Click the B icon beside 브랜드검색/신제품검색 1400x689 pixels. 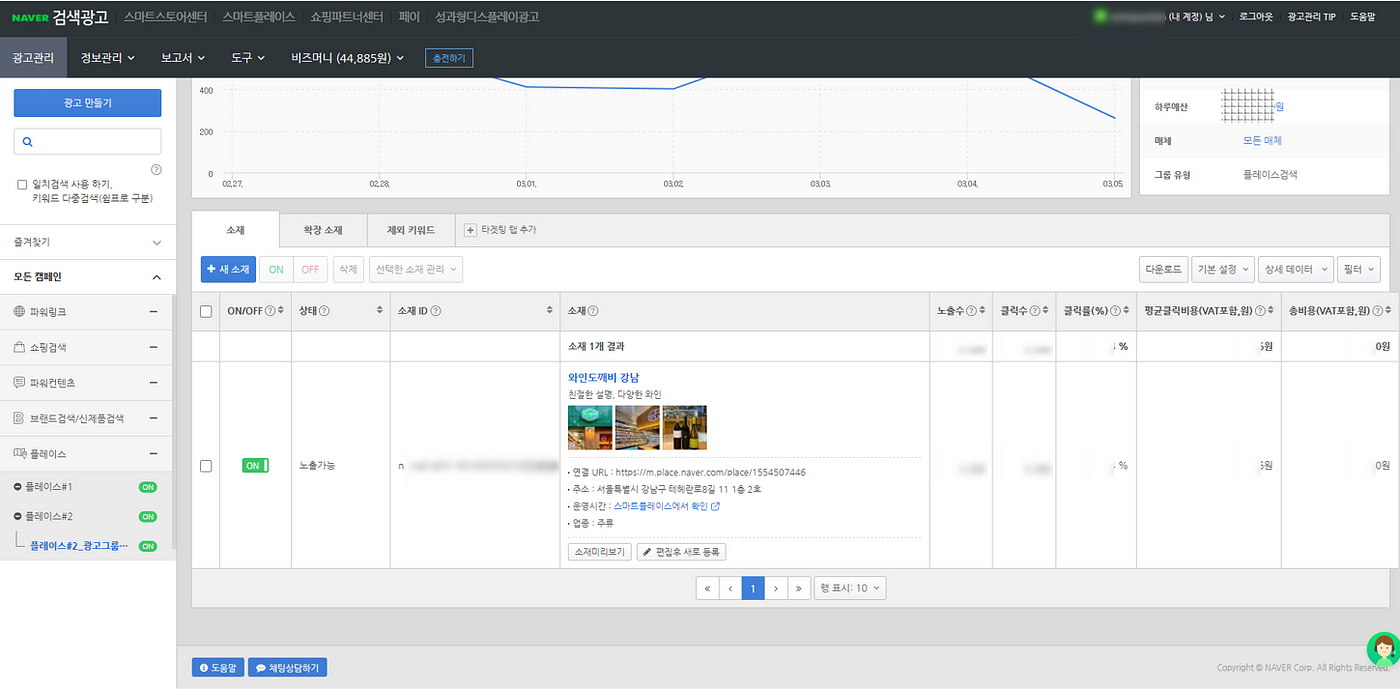19,418
